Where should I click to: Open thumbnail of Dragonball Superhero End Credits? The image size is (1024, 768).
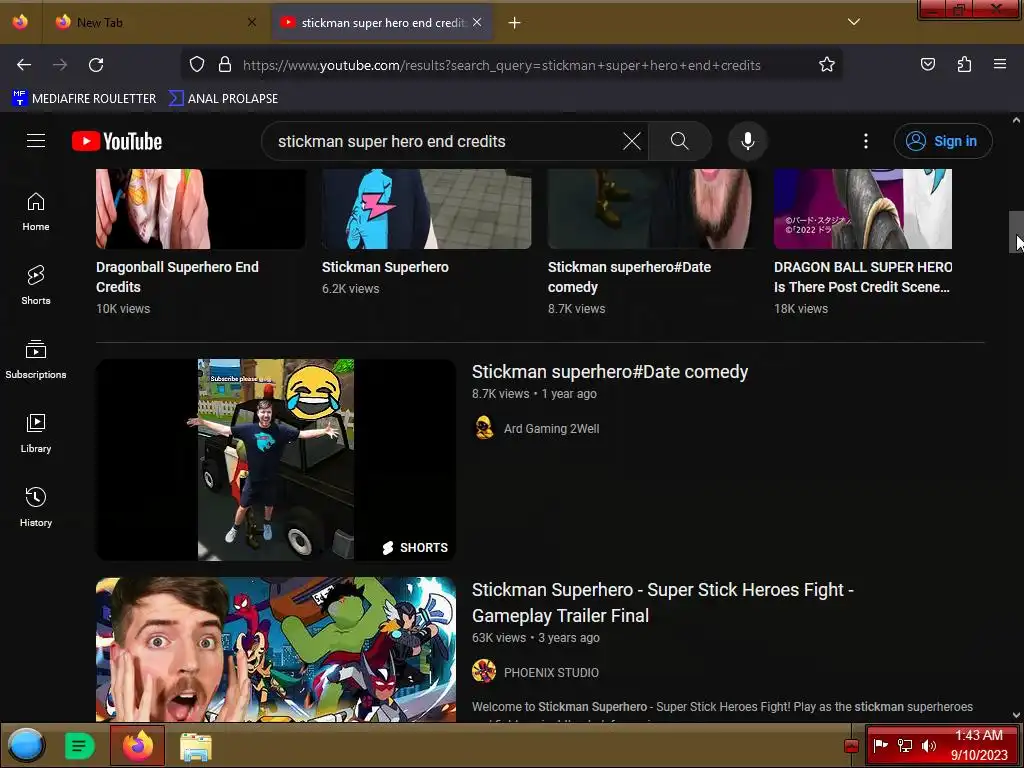coord(200,209)
